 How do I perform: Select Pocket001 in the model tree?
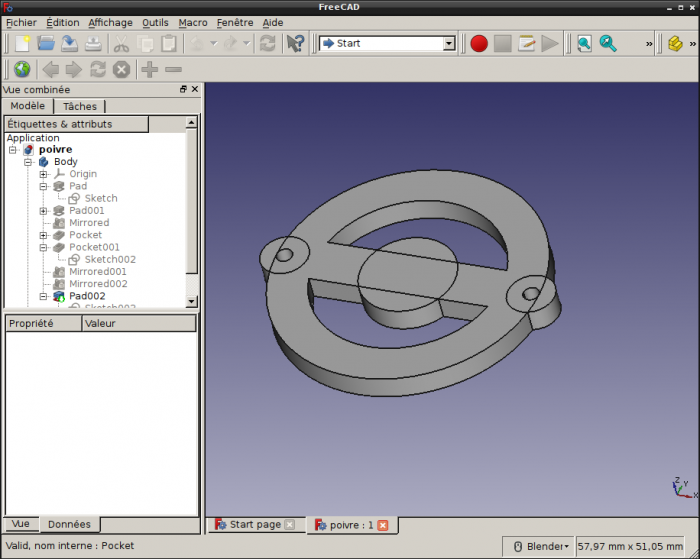click(x=94, y=247)
